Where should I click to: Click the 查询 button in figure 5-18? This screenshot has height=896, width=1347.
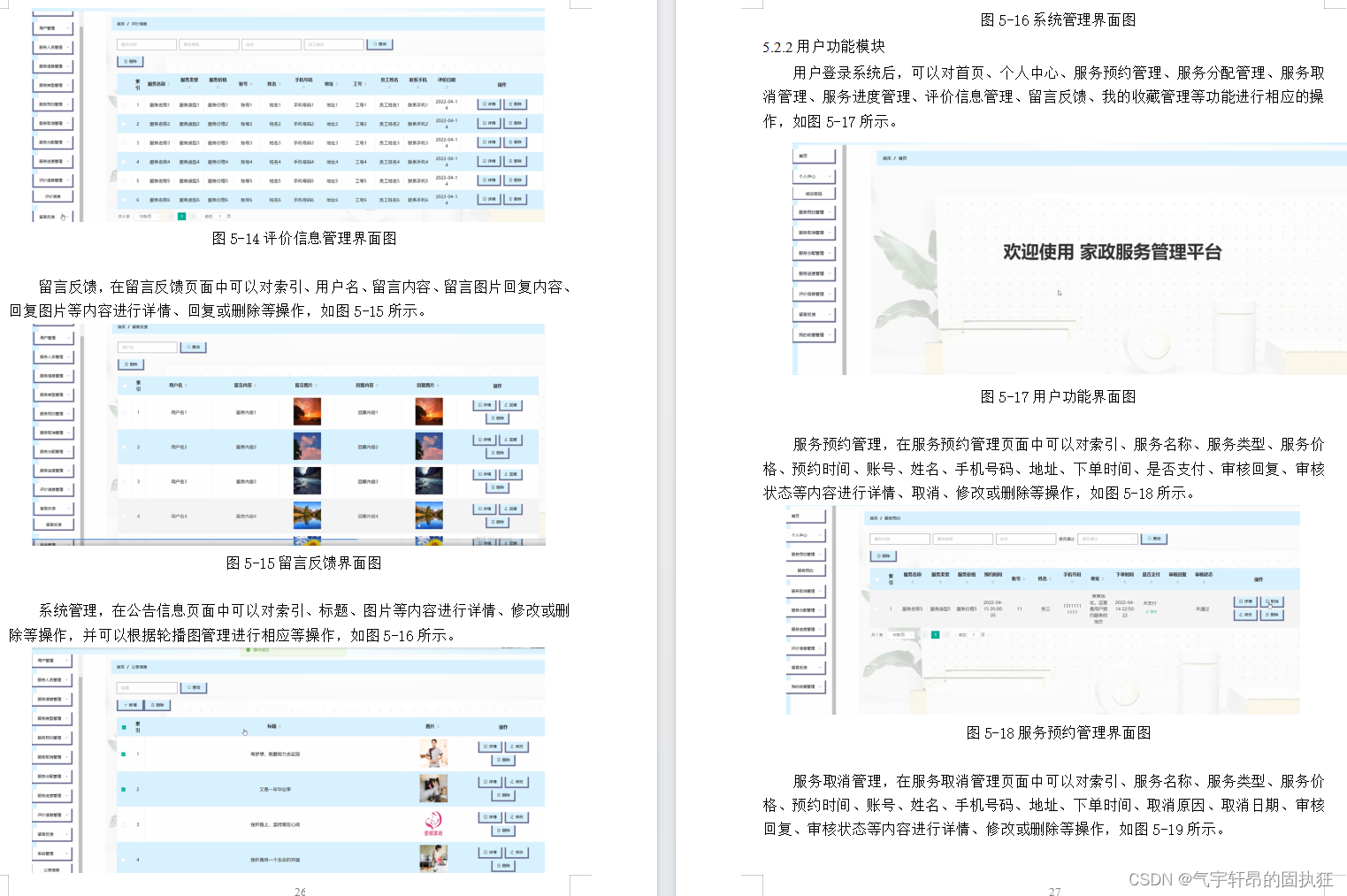(1155, 539)
